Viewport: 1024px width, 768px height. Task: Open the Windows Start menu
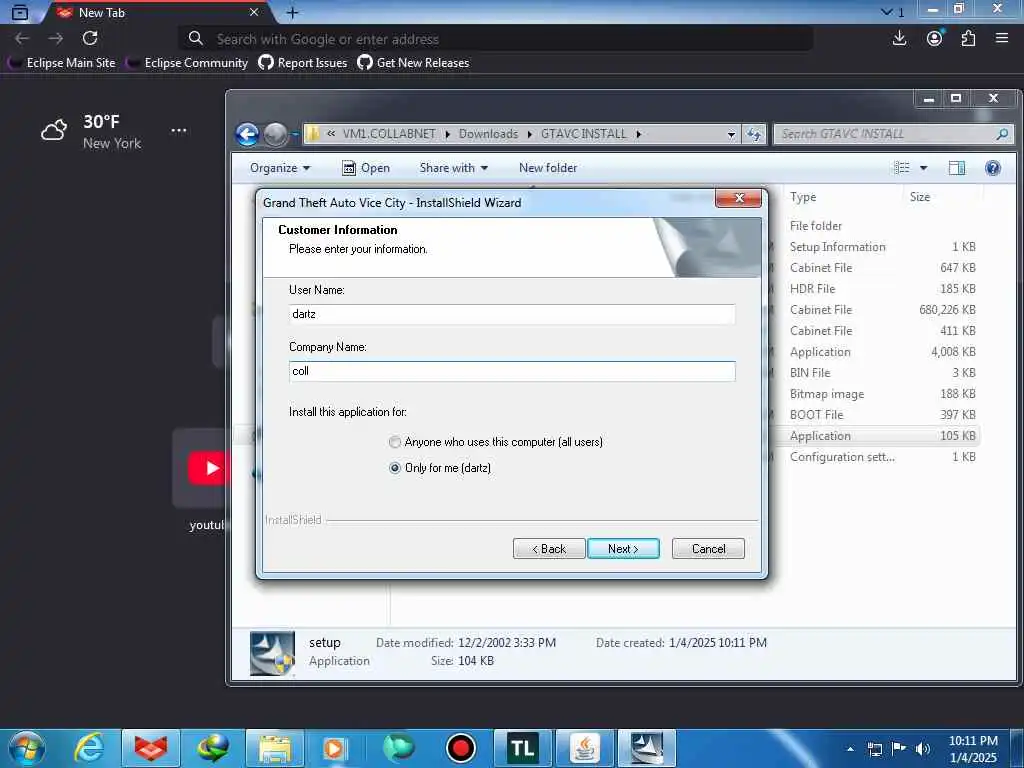pyautogui.click(x=27, y=748)
